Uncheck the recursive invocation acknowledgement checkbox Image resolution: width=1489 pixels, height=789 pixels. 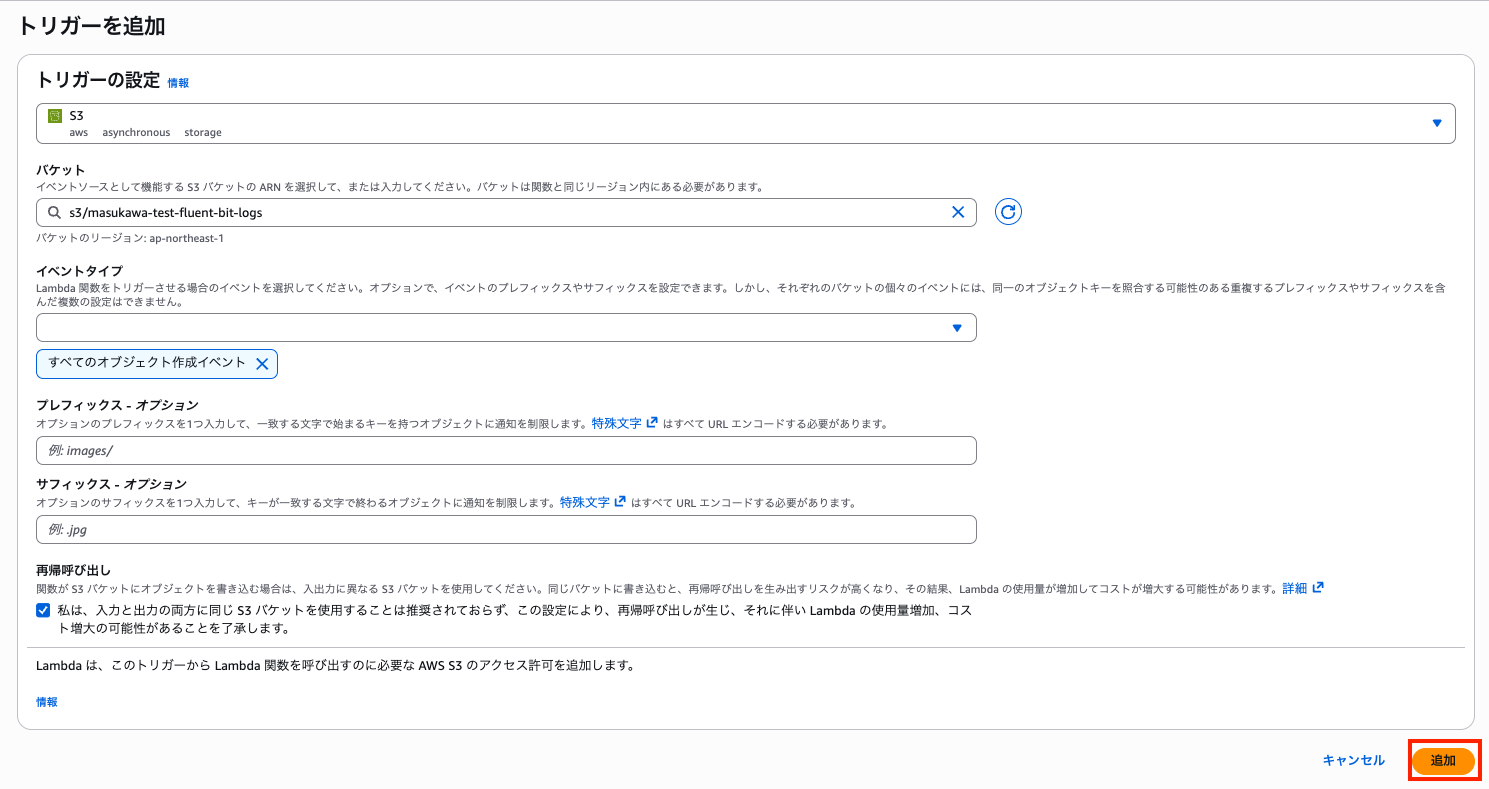[x=42, y=609]
